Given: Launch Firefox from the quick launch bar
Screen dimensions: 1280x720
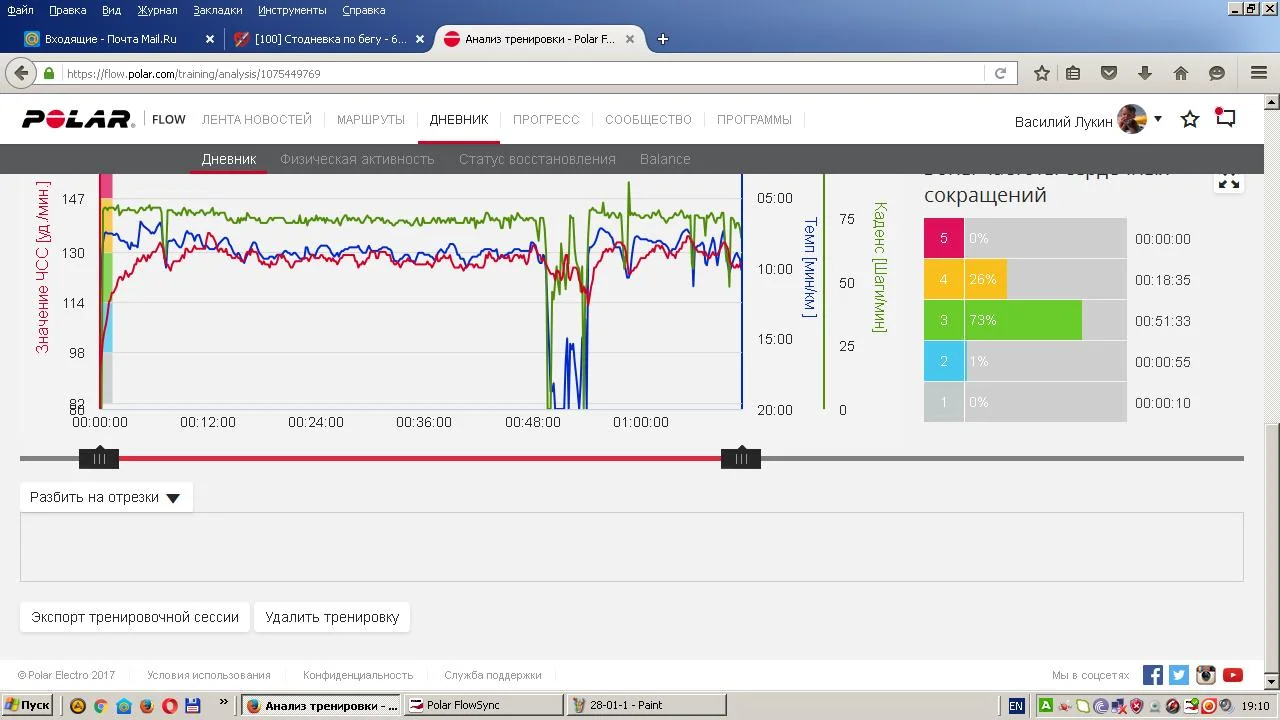Looking at the screenshot, I should tap(146, 705).
